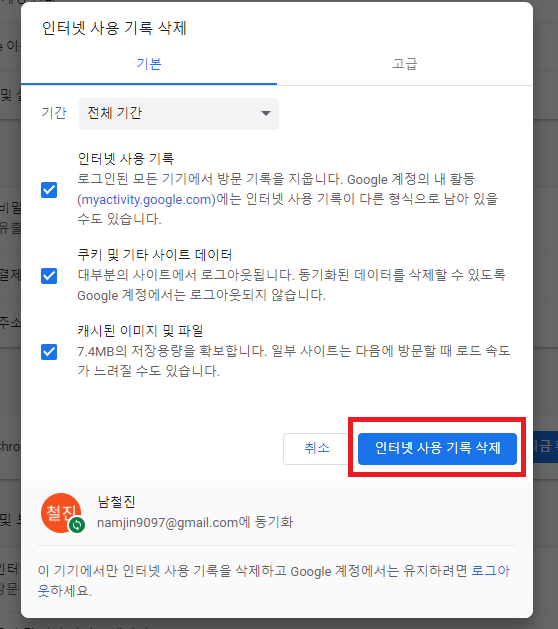Switch to the 기본 tab
558x629 pixels.
(149, 64)
